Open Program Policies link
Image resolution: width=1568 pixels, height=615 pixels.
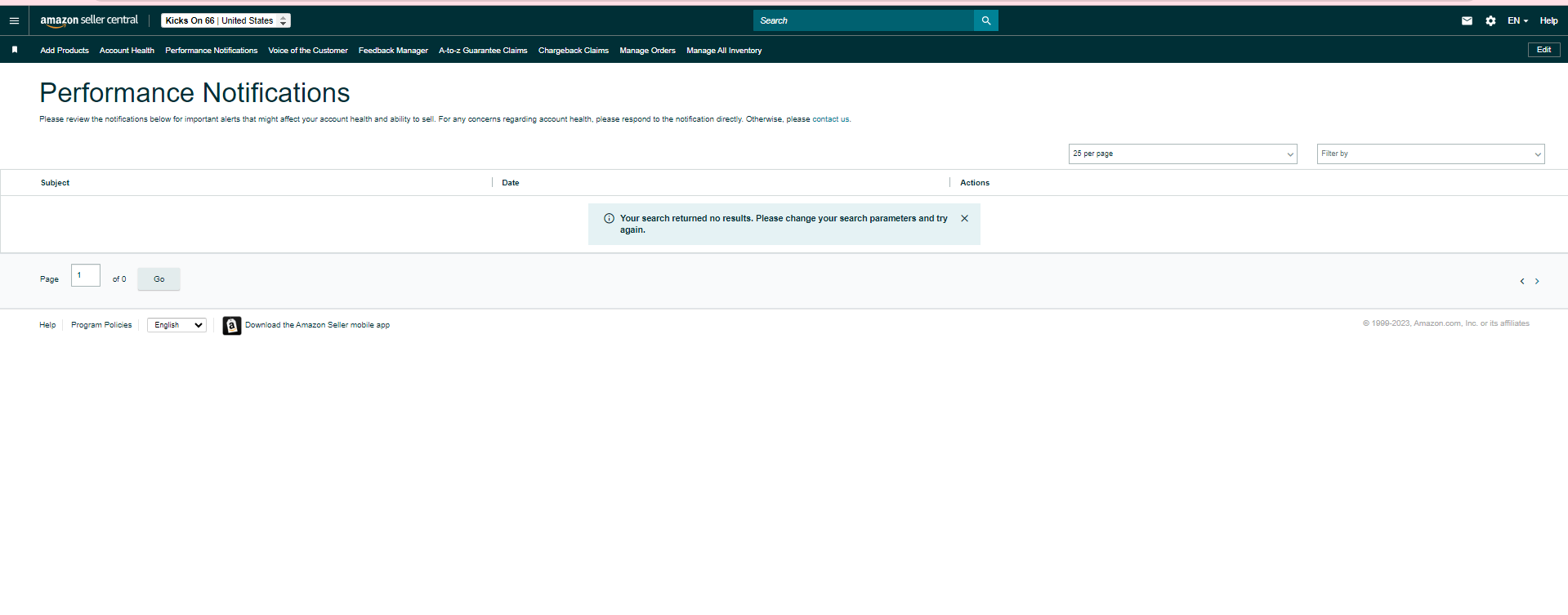coord(101,325)
